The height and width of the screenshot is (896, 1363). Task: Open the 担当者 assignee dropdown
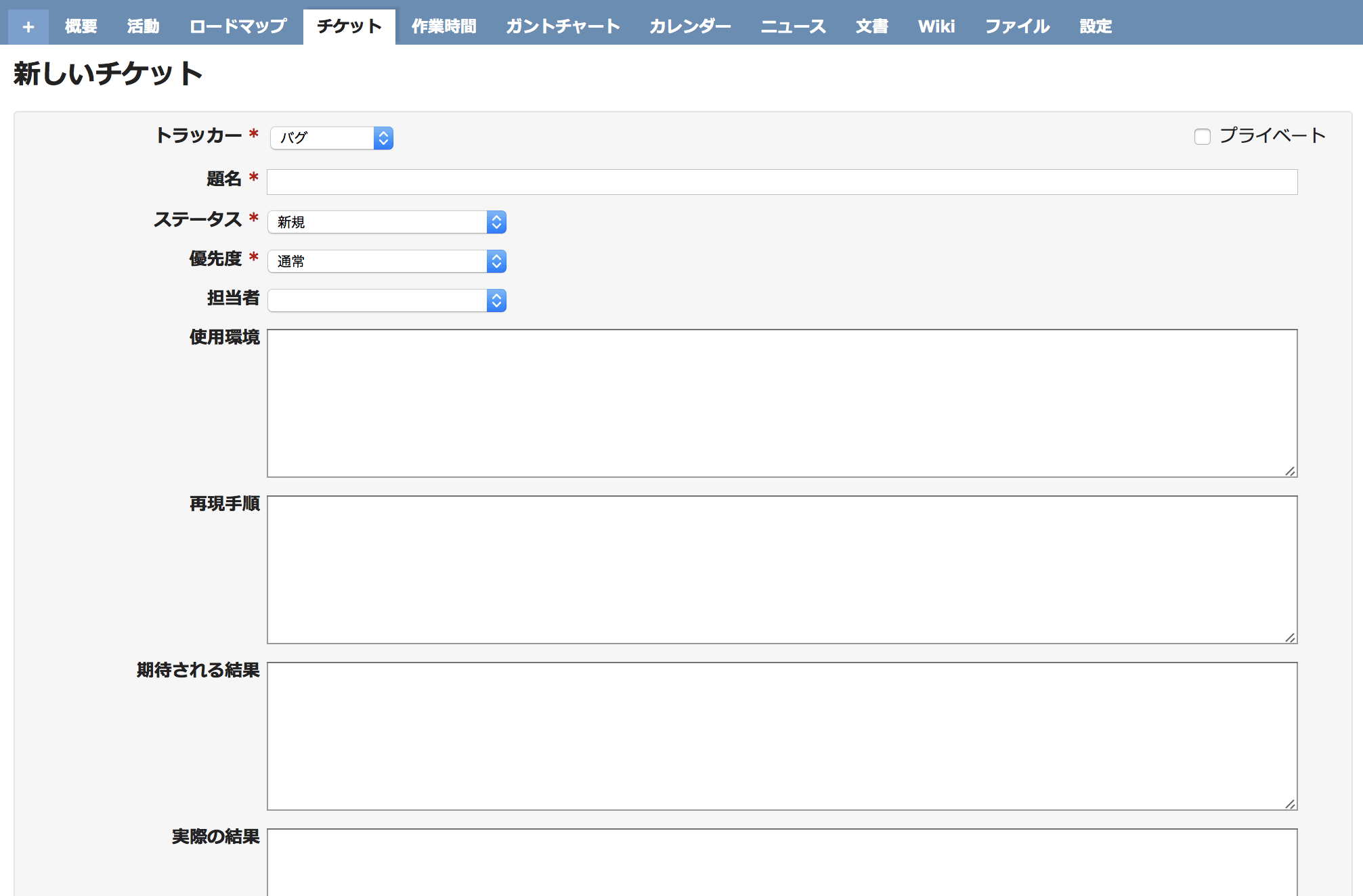387,300
